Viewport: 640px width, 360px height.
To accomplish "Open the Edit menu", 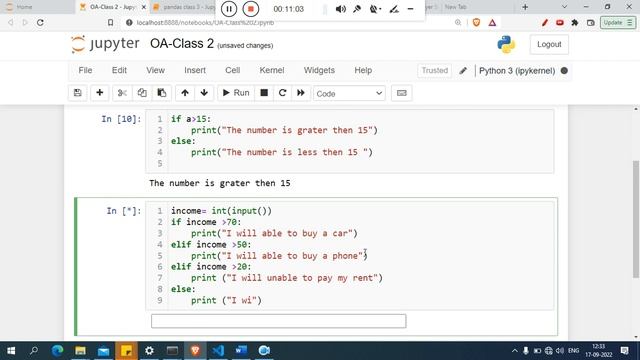I will click(119, 70).
